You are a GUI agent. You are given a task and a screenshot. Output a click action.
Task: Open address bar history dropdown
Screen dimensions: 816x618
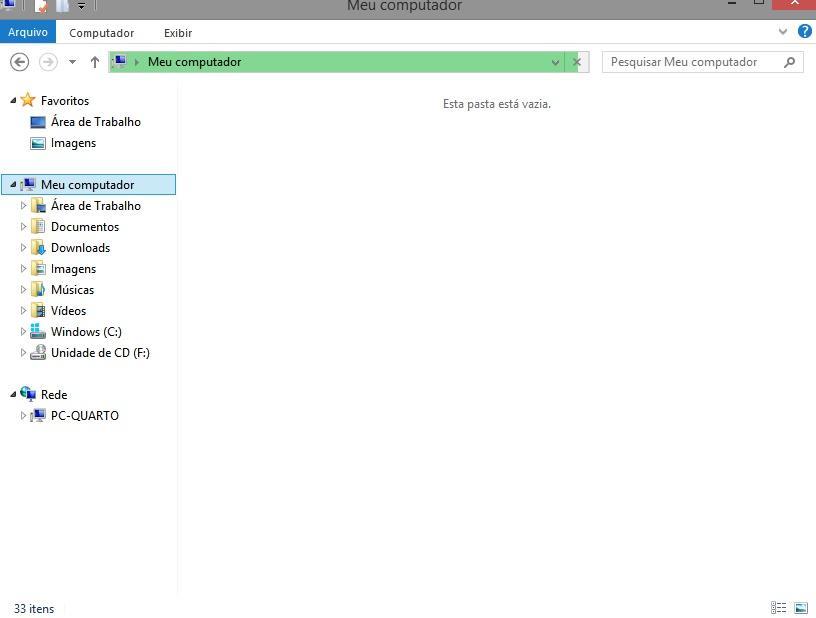point(555,62)
